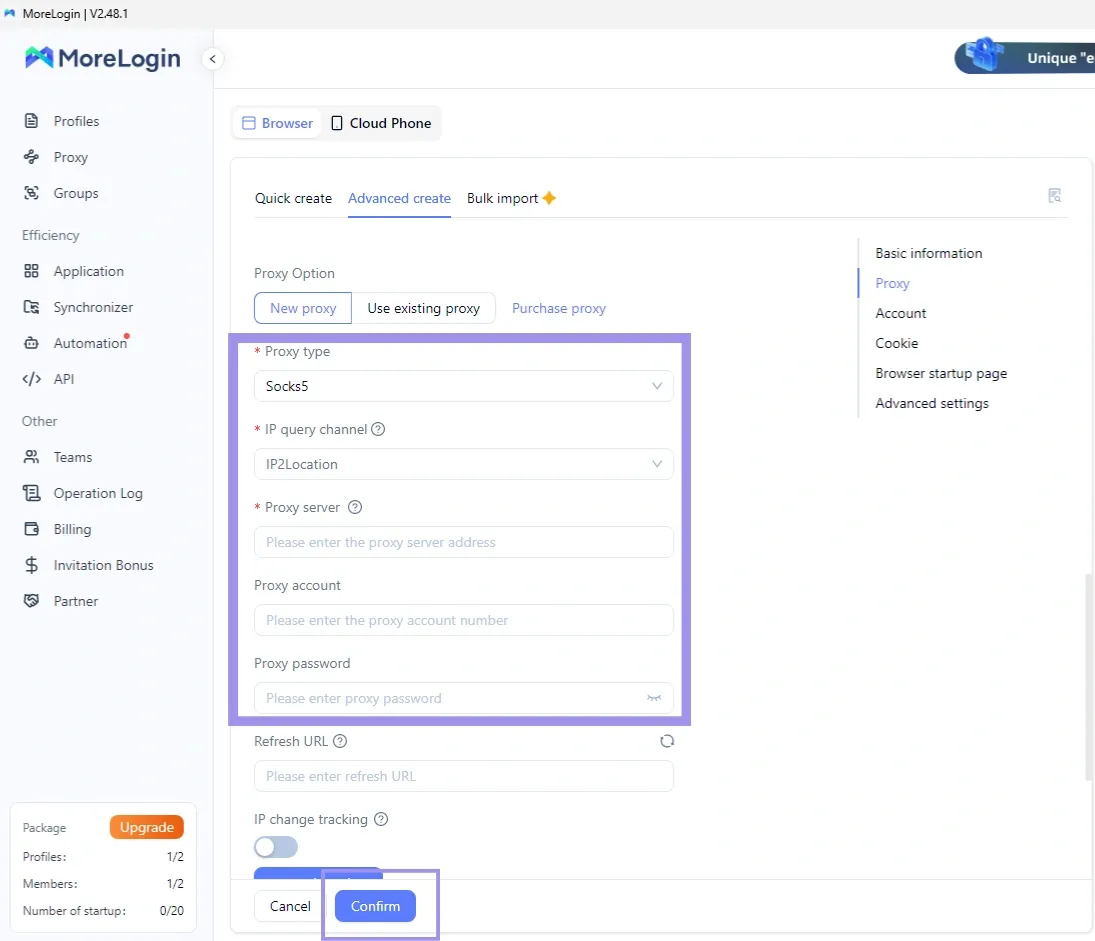Click the document search icon at top right
The image size is (1095, 941).
tap(1054, 196)
